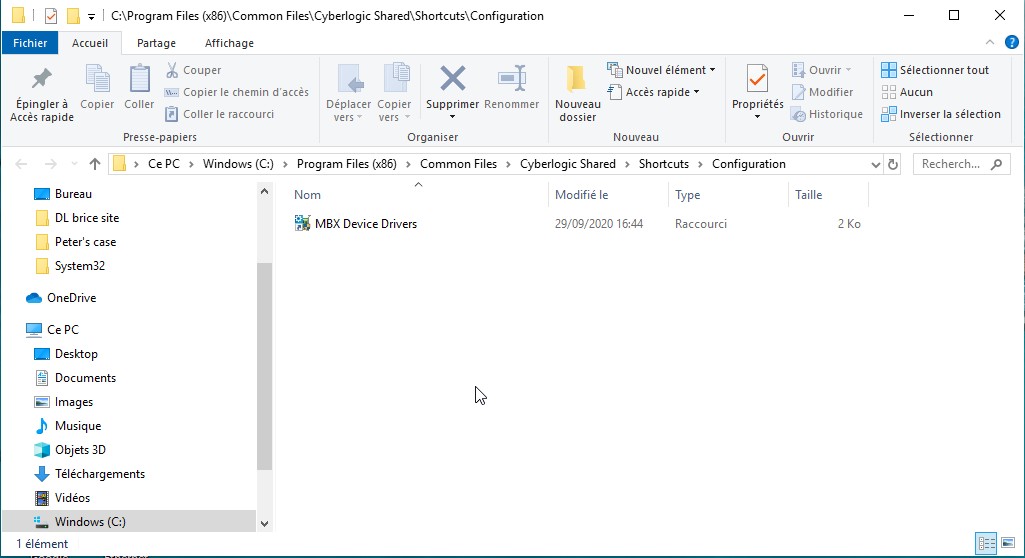Sort by Modifié le column header
Screen dimensions: 1025x558
click(581, 195)
